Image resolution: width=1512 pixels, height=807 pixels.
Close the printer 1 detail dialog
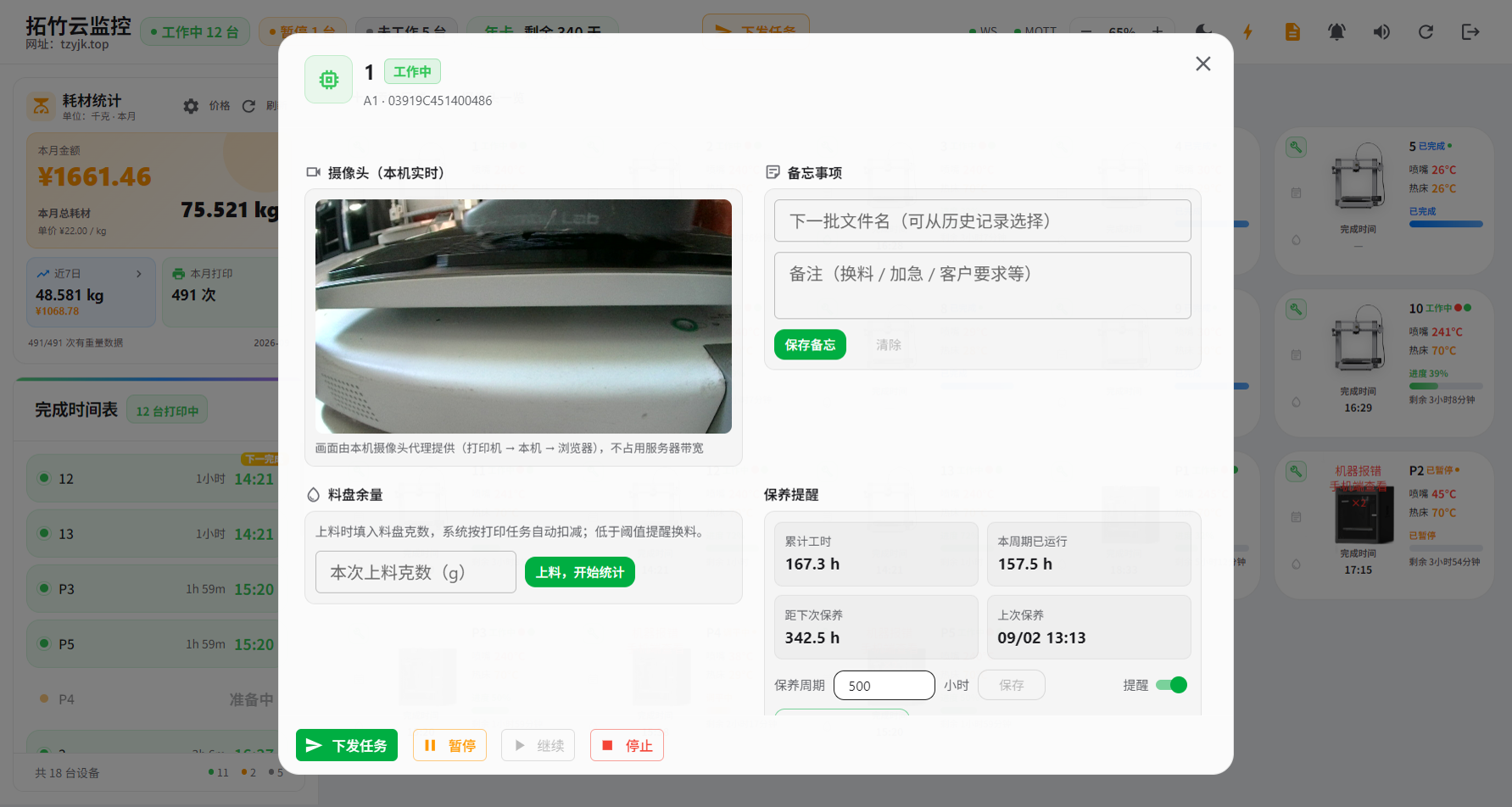tap(1202, 64)
